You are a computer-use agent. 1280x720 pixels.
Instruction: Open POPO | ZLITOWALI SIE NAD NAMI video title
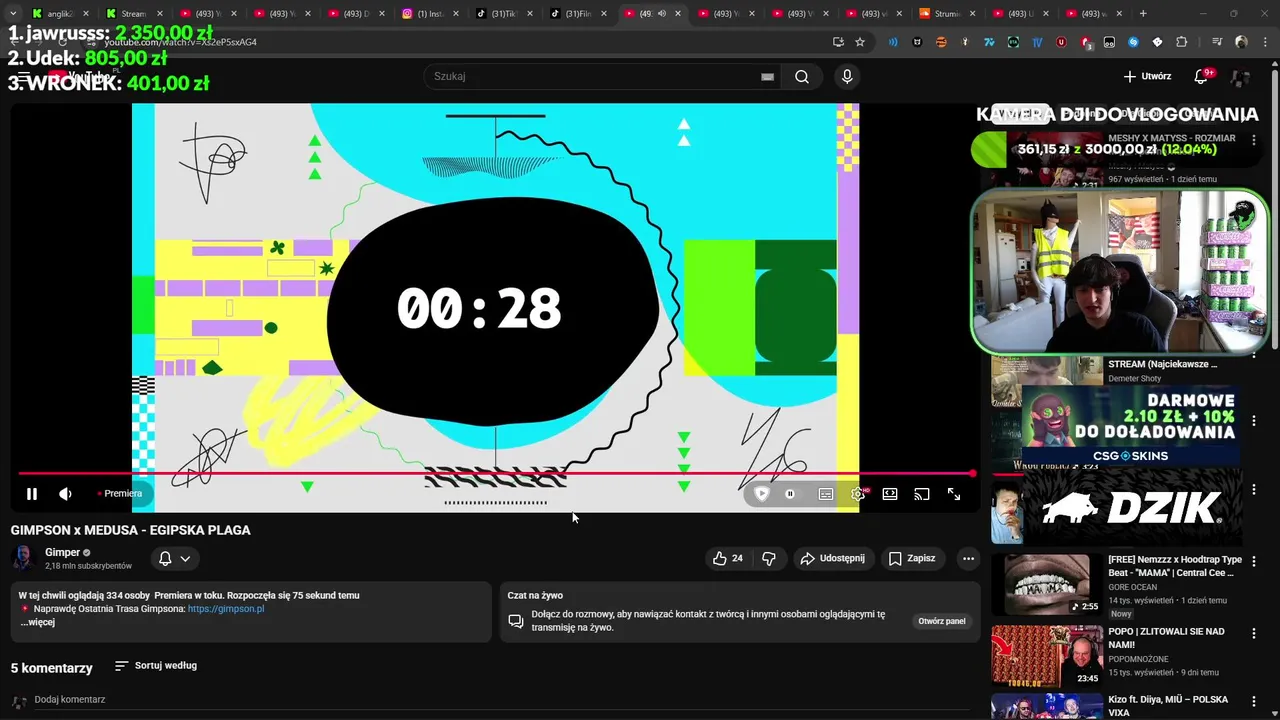tap(1166, 638)
